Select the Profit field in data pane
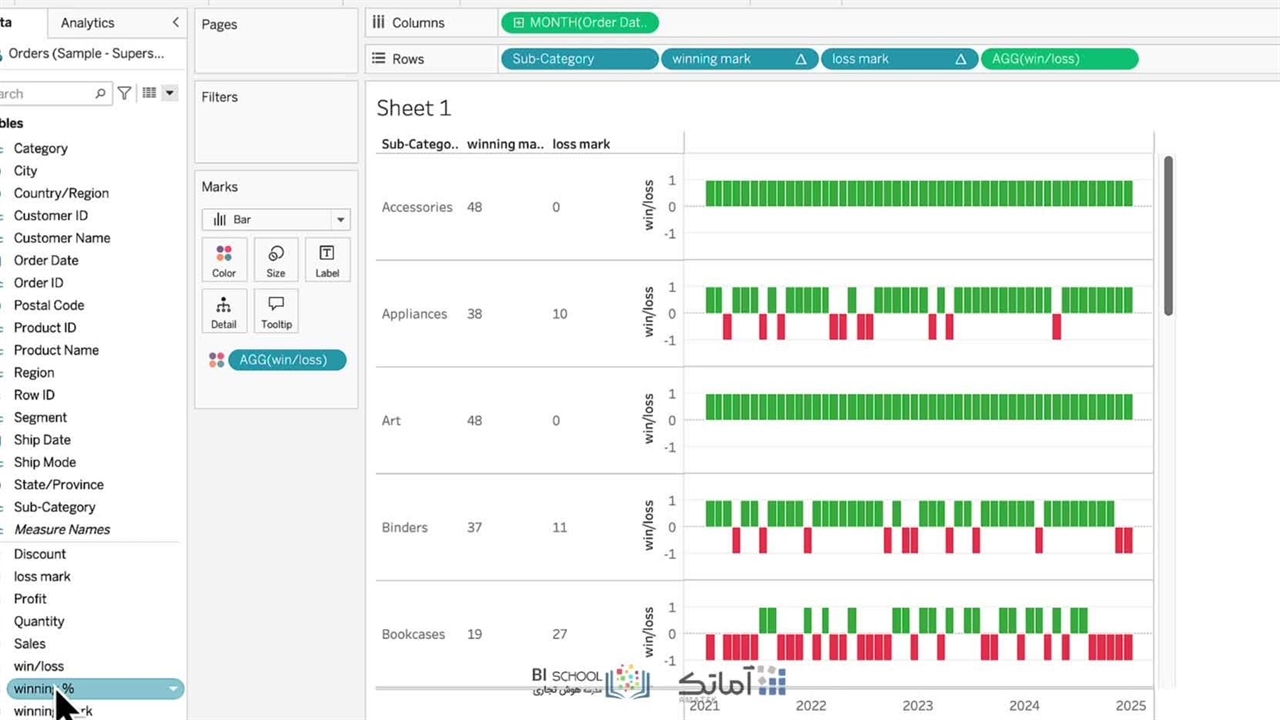Image resolution: width=1280 pixels, height=720 pixels. [x=30, y=598]
